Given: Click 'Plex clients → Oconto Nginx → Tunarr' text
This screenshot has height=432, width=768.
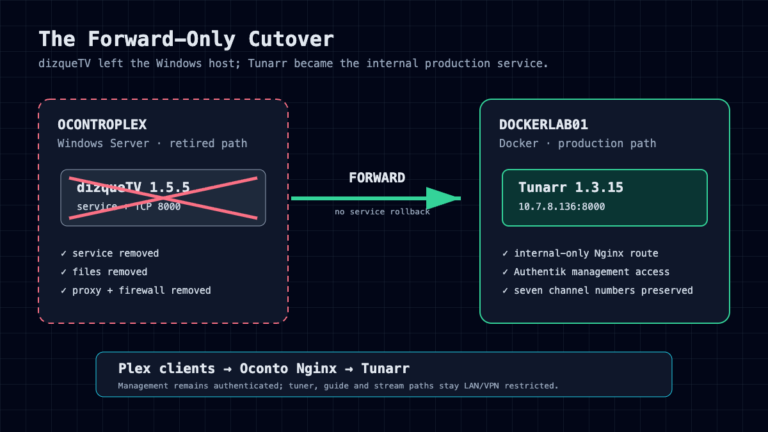Looking at the screenshot, I should click(264, 368).
